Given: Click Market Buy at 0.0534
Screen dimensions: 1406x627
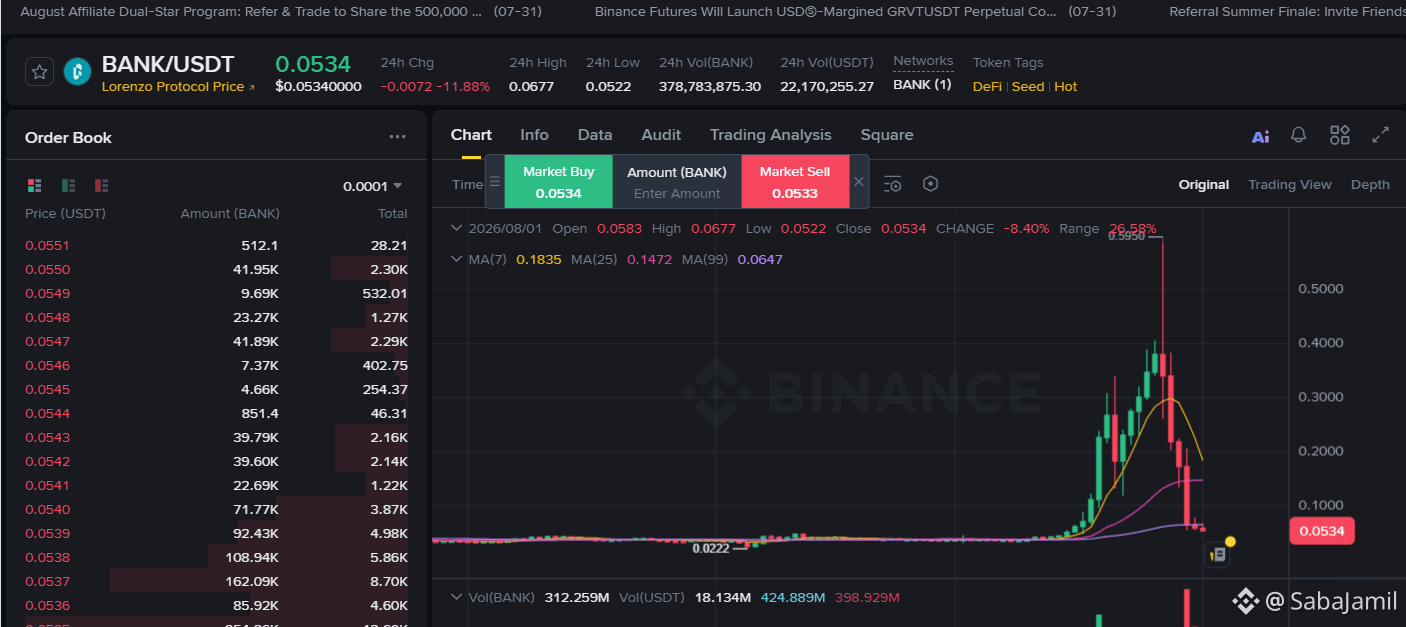Looking at the screenshot, I should (558, 182).
